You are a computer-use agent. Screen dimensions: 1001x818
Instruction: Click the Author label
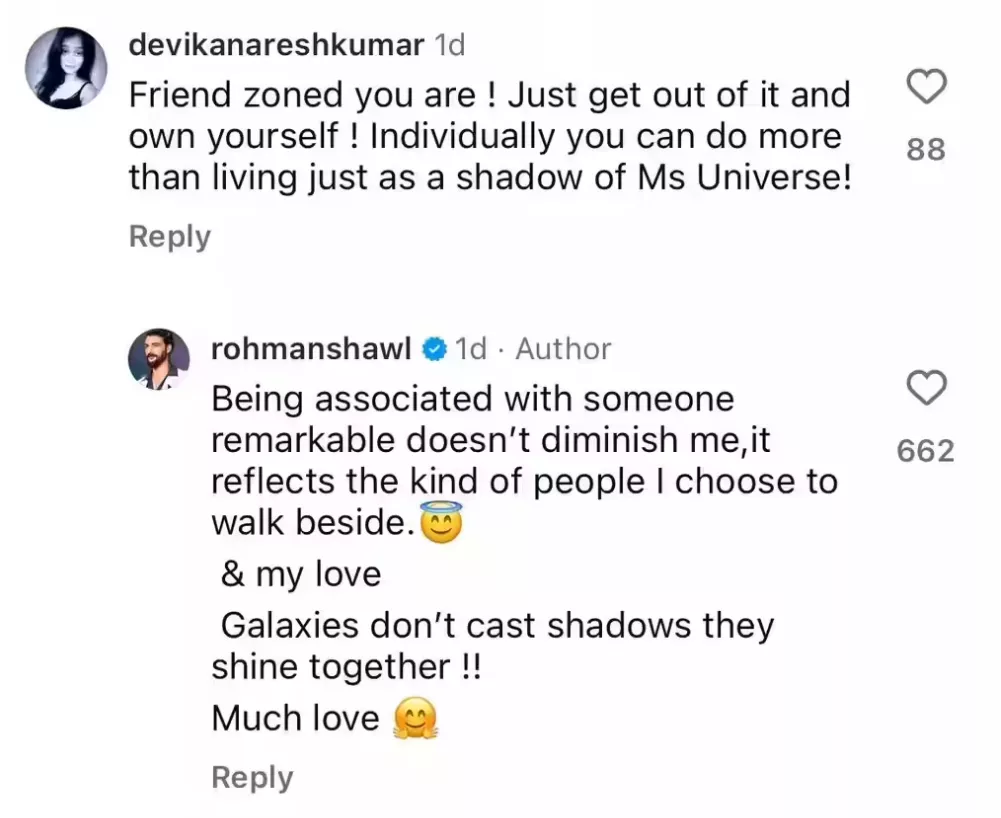click(563, 349)
